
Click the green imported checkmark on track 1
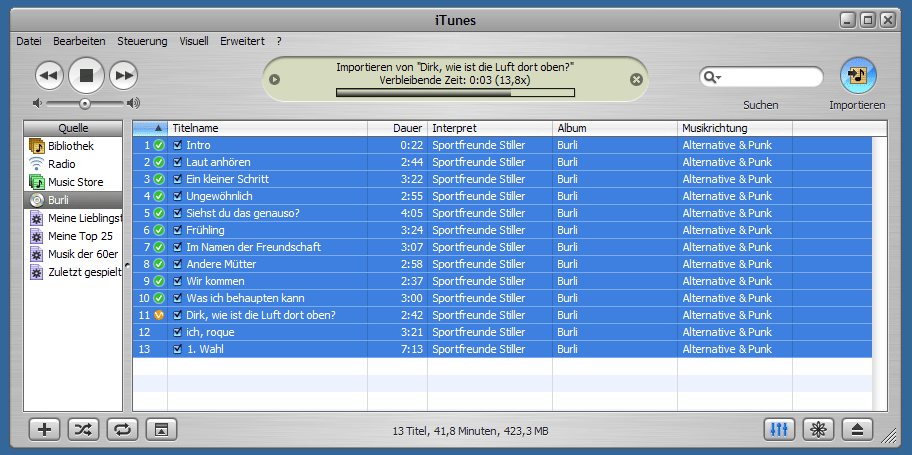(159, 145)
